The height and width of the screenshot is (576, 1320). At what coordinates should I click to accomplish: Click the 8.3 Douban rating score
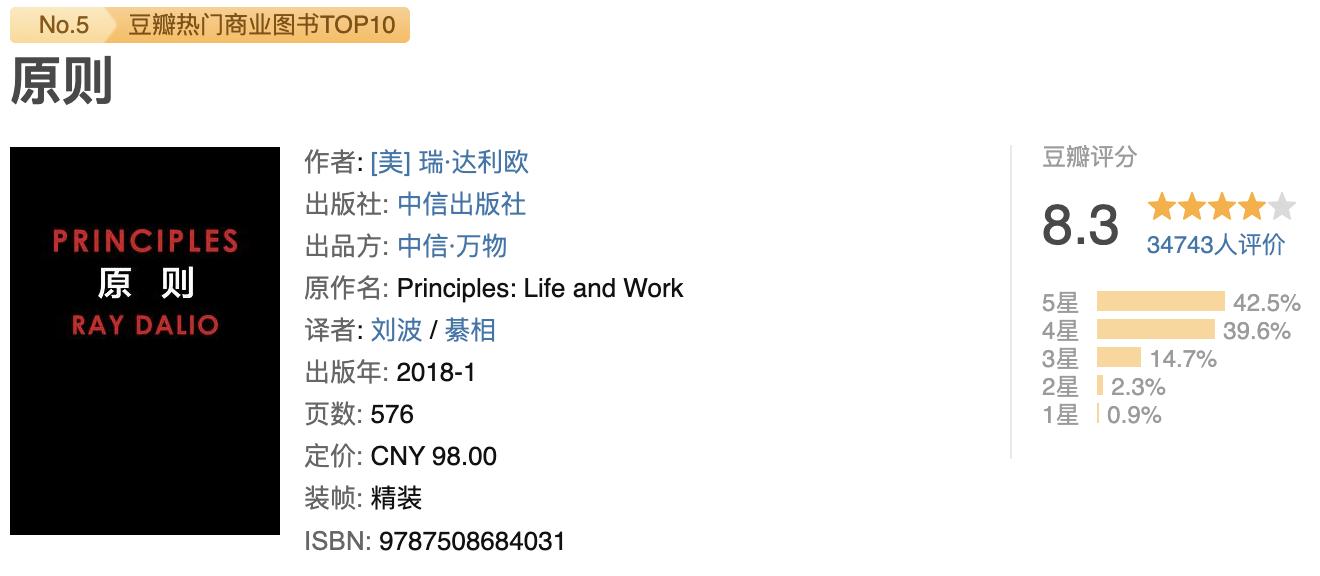pyautogui.click(x=1082, y=222)
